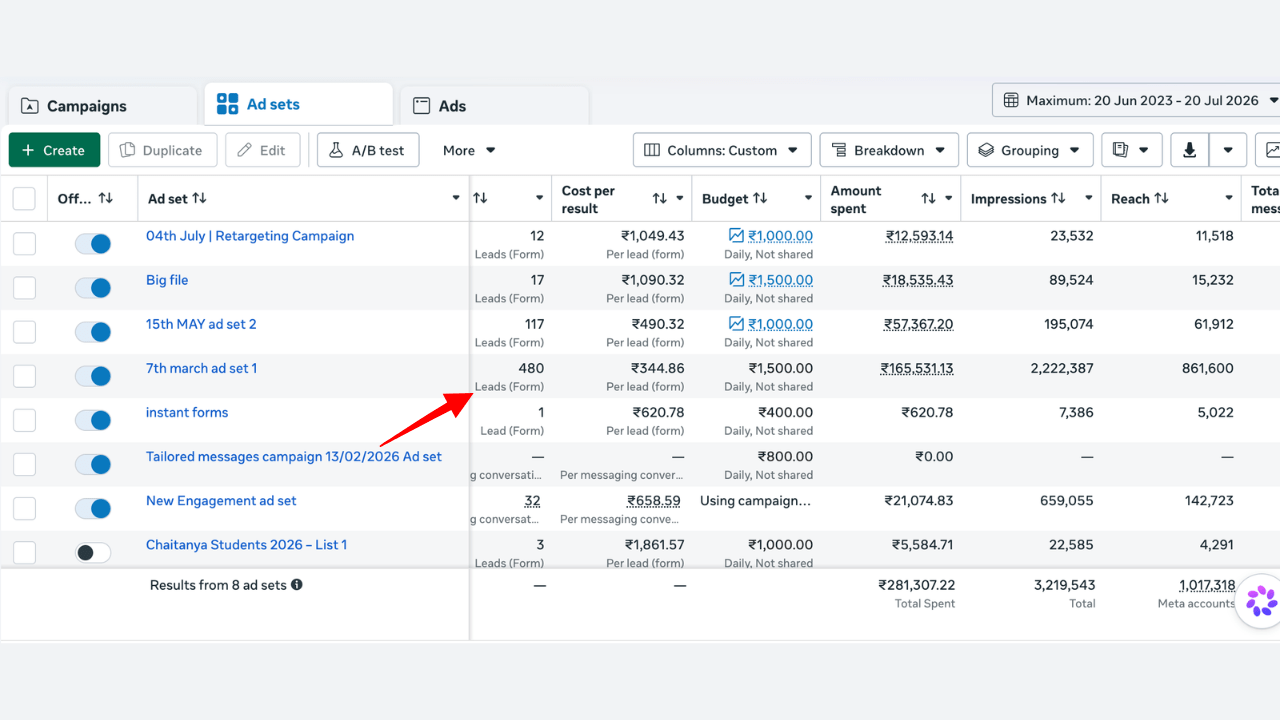This screenshot has width=1280, height=720.
Task: Click budget ₹1,000.00 of 15th MAY ad set 2
Action: click(781, 324)
